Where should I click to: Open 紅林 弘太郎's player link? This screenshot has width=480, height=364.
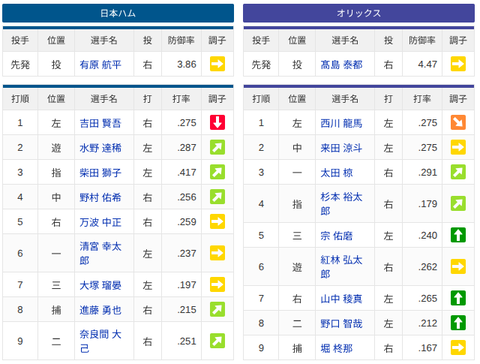click(341, 267)
